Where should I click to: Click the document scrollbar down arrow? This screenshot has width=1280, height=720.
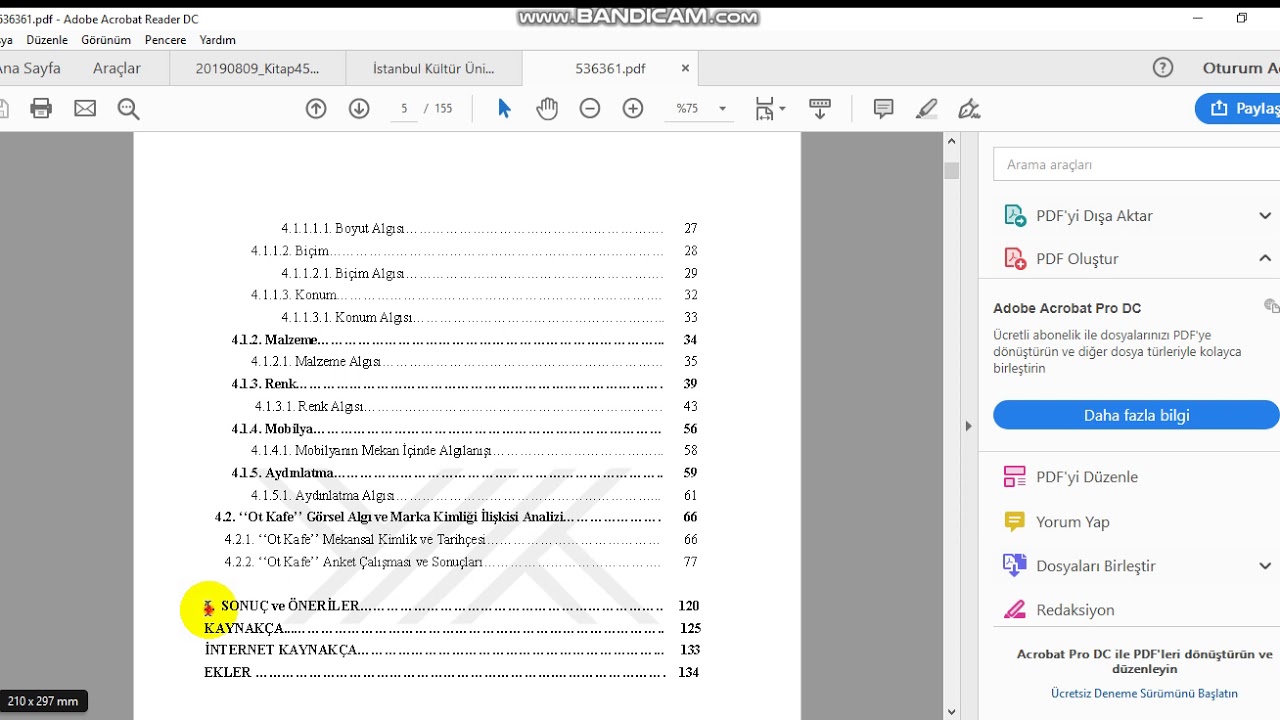(951, 711)
